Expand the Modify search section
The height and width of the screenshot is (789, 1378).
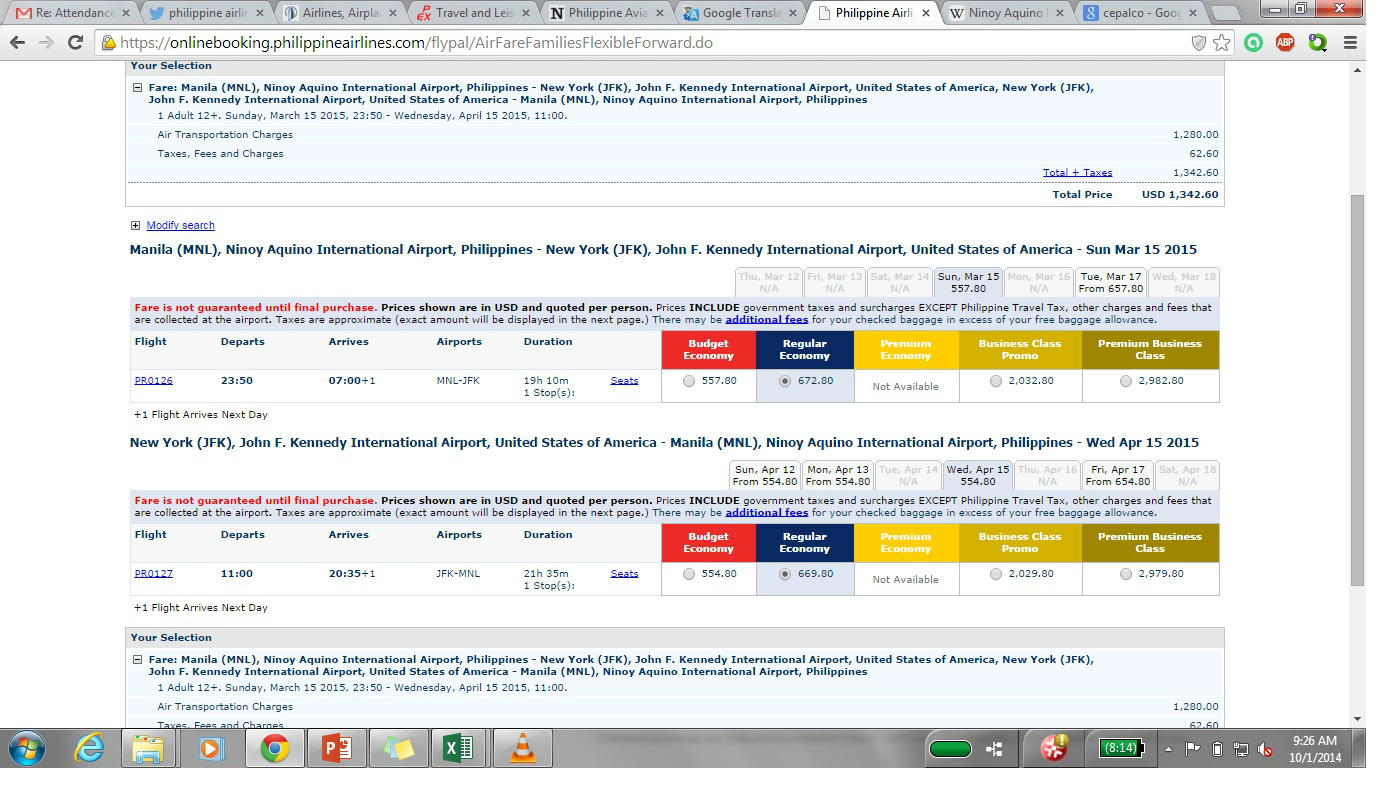pos(180,226)
